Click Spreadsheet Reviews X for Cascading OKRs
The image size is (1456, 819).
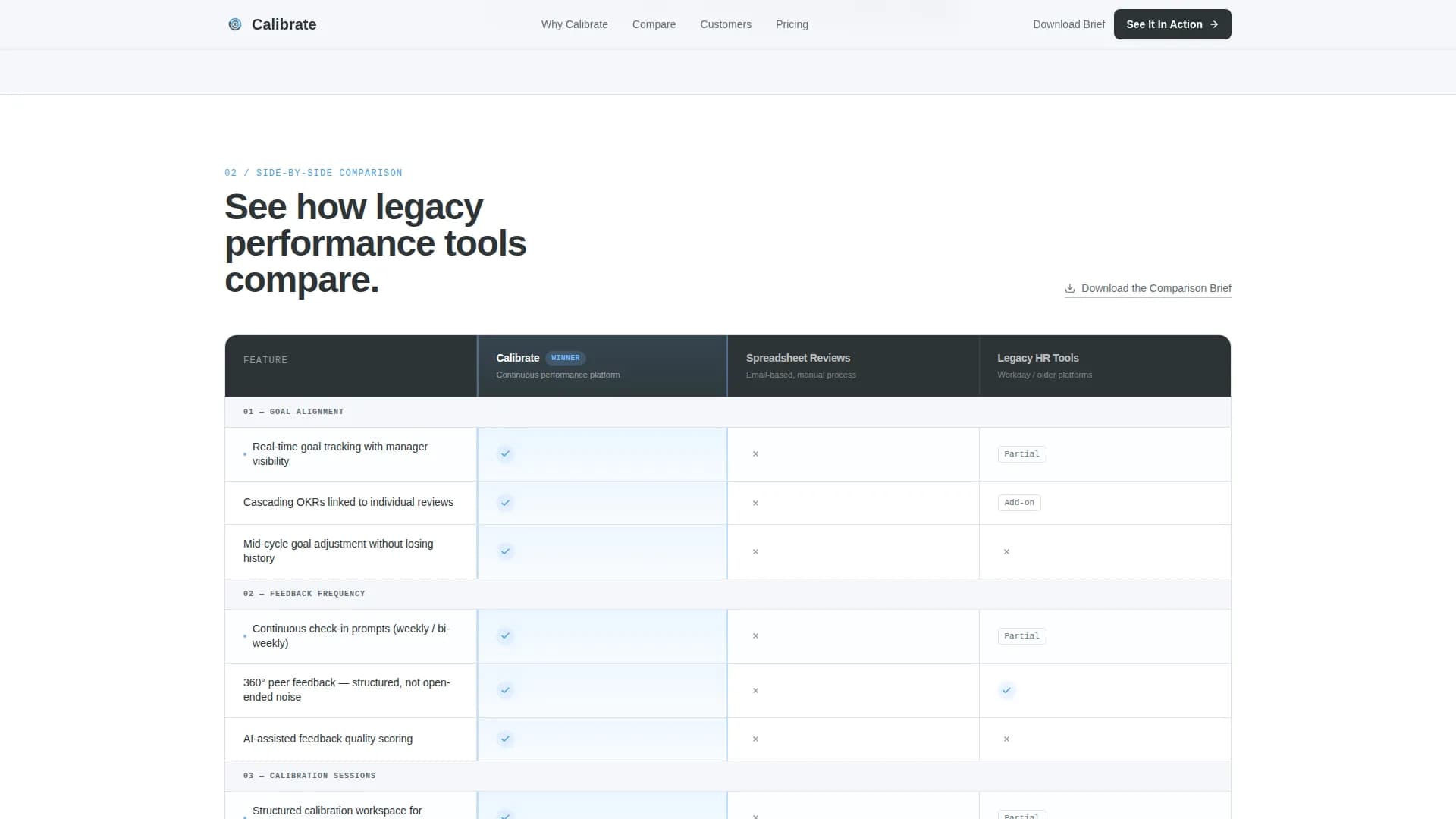coord(755,503)
